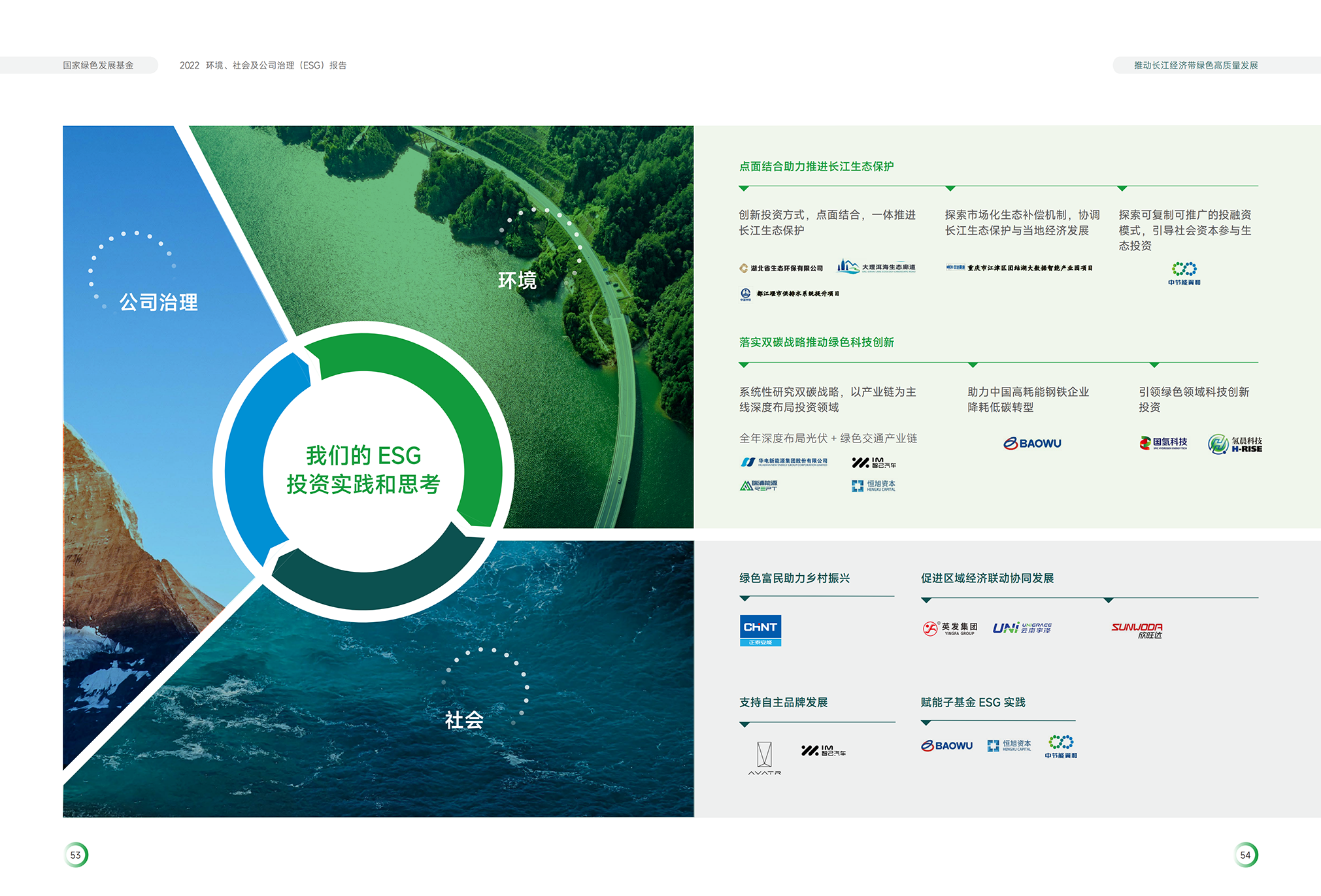Select the 环境 section label
This screenshot has width=1321, height=896.
coord(517,280)
